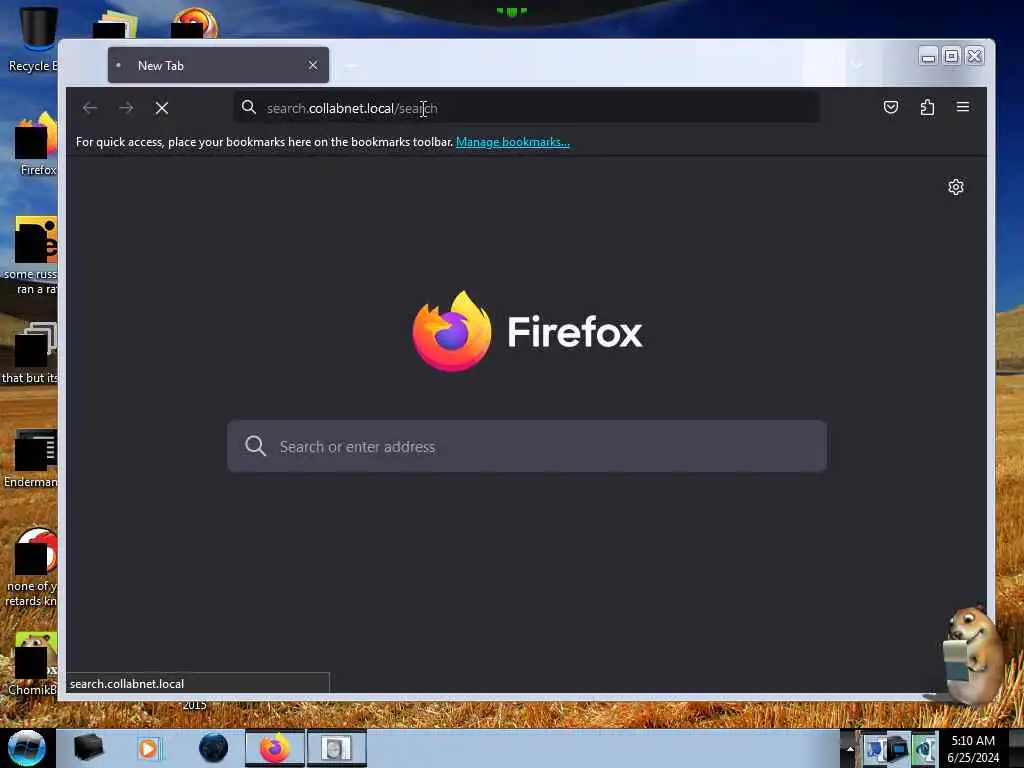Launch media player icon on taskbar
The width and height of the screenshot is (1024, 768).
click(148, 748)
